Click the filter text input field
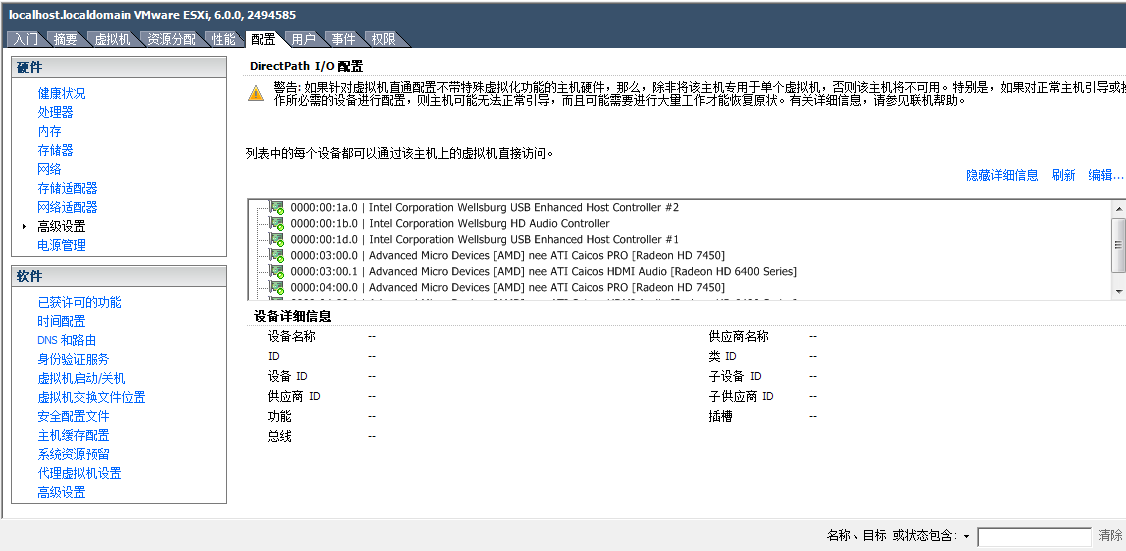This screenshot has width=1126, height=551. [1034, 537]
